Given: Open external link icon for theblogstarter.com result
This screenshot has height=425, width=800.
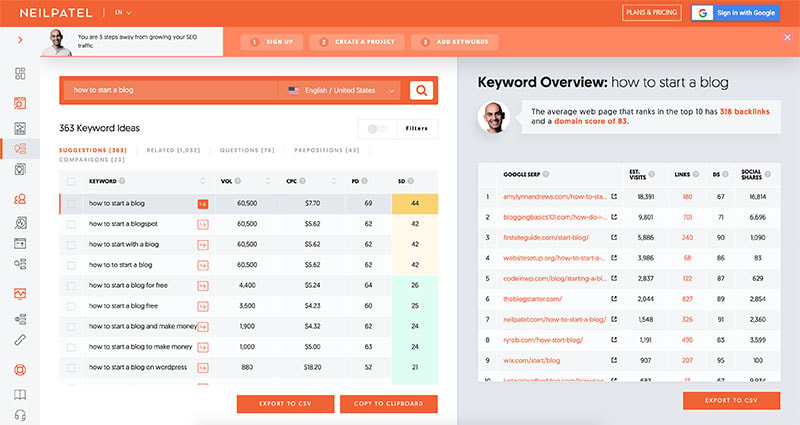Looking at the screenshot, I should pos(614,299).
